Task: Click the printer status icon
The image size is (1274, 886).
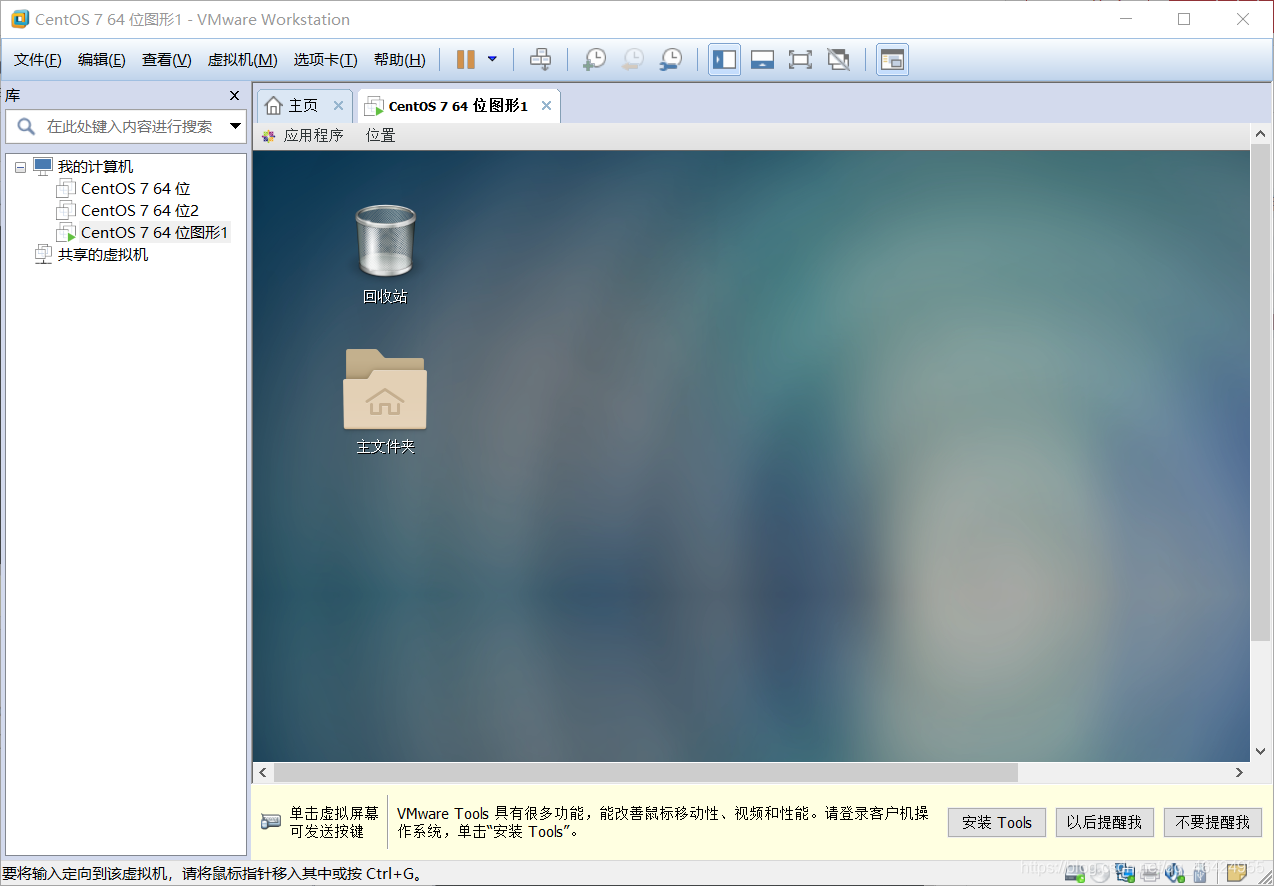Action: (x=1150, y=874)
